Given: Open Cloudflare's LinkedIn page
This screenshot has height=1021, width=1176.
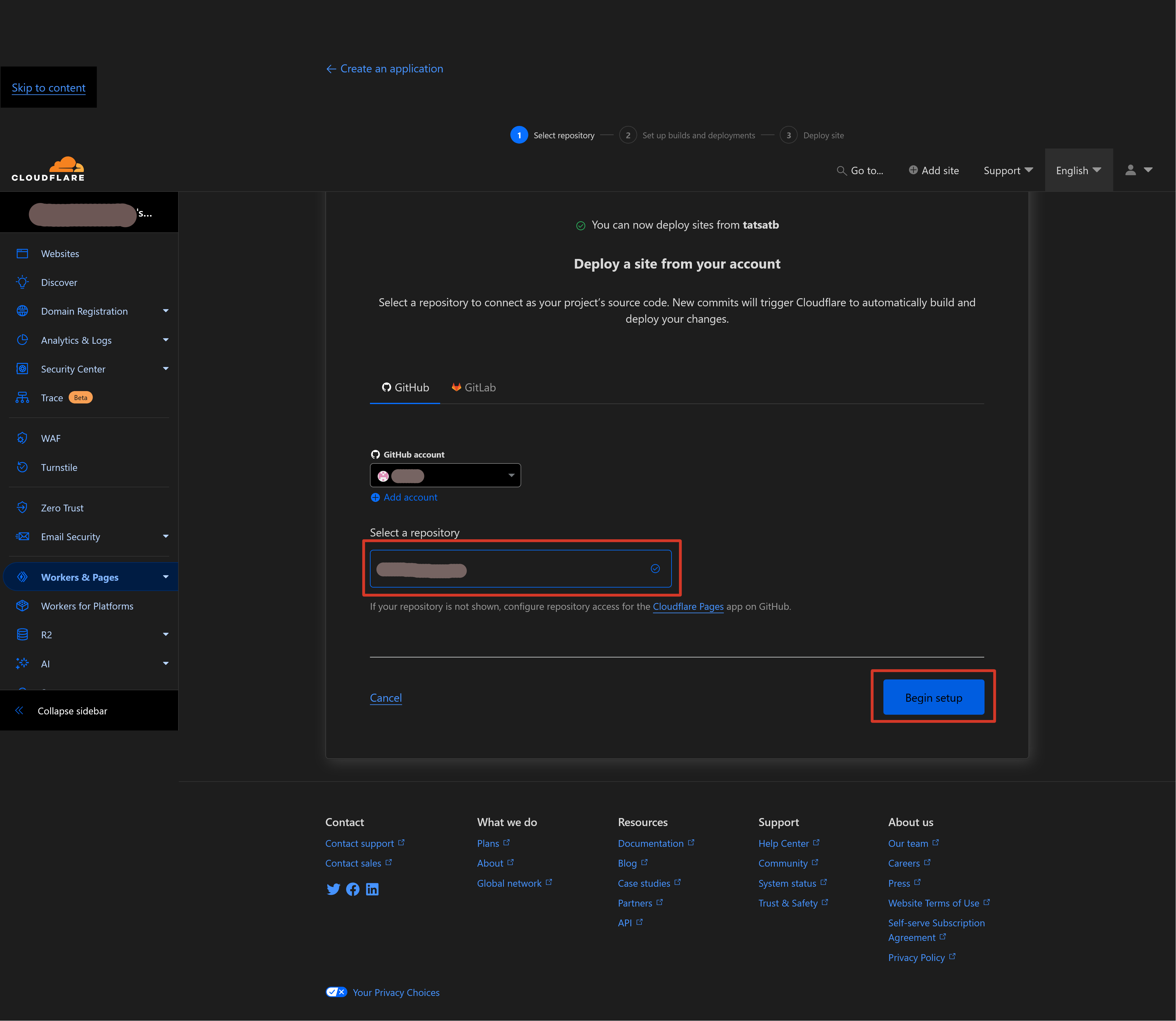Looking at the screenshot, I should (x=372, y=889).
